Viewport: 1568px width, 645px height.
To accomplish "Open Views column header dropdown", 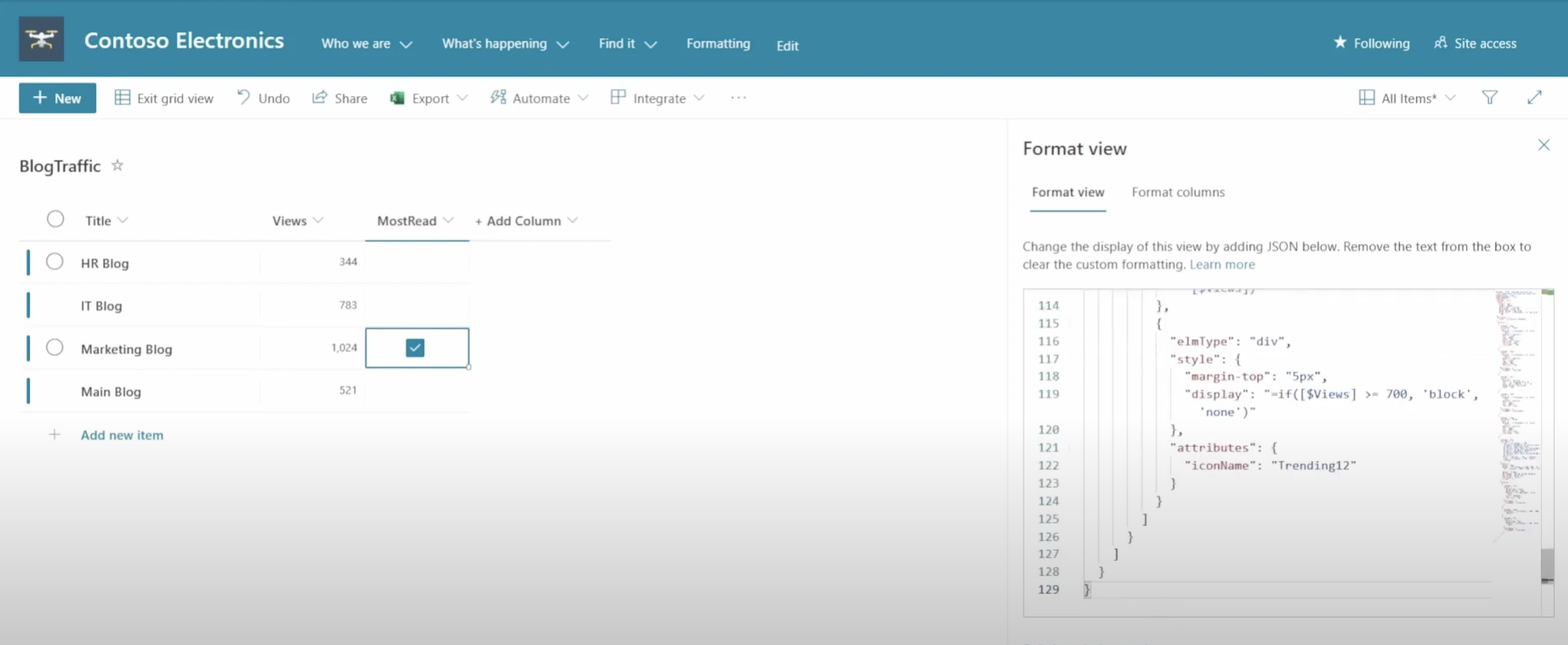I will click(318, 220).
